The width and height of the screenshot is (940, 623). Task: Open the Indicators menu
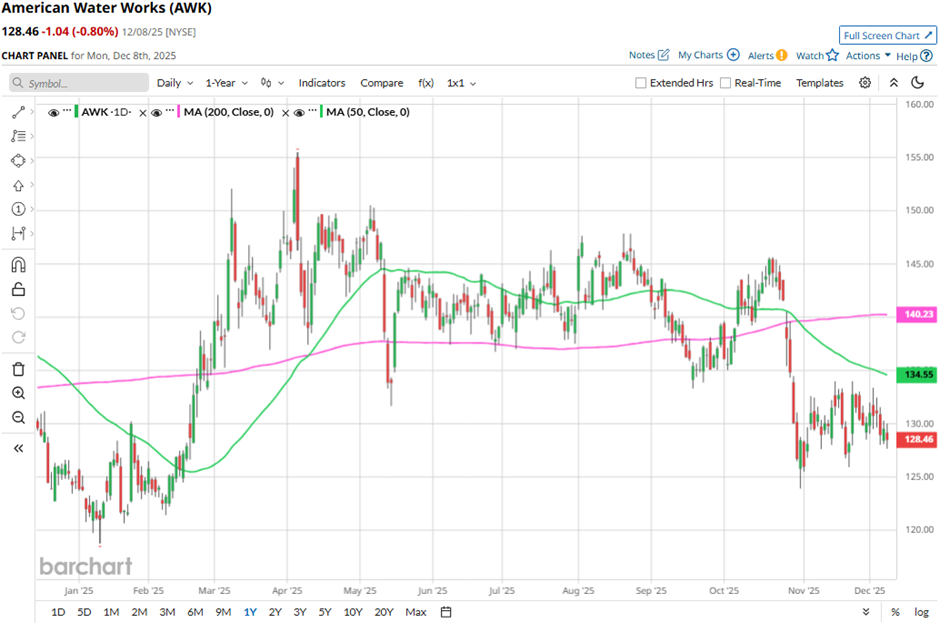pyautogui.click(x=322, y=83)
